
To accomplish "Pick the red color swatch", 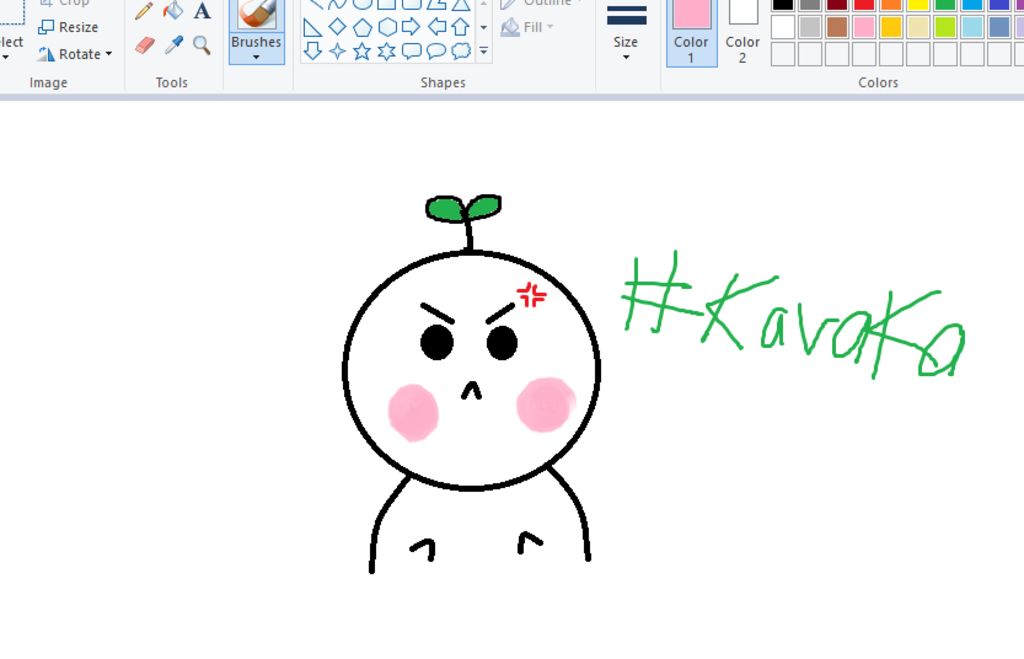I will coord(864,5).
